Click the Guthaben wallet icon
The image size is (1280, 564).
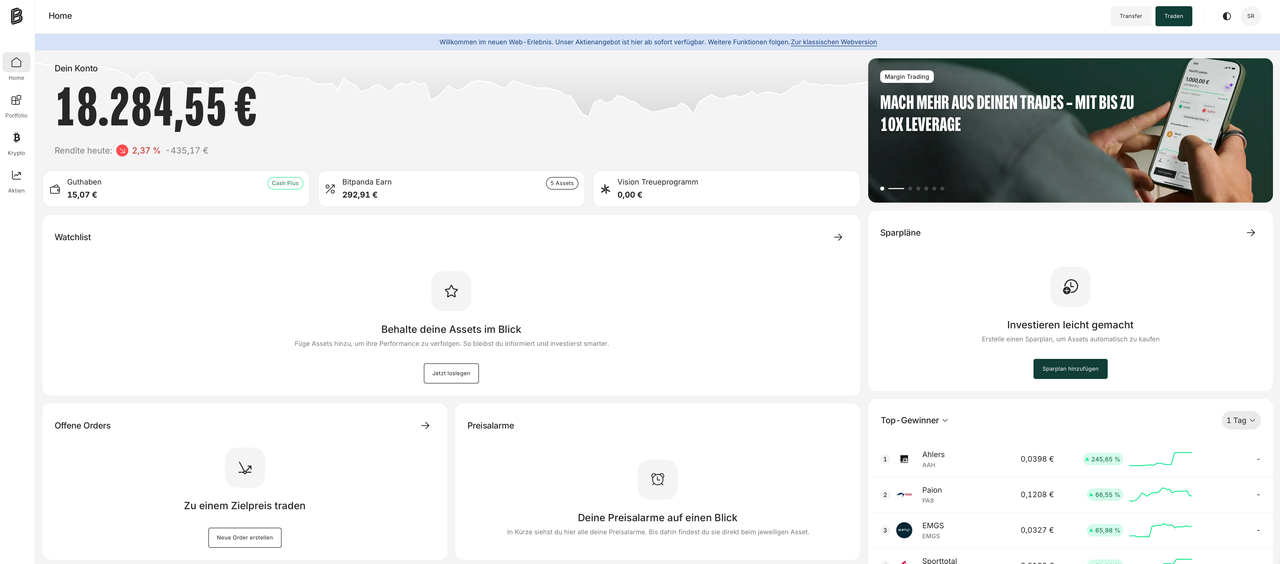click(55, 189)
